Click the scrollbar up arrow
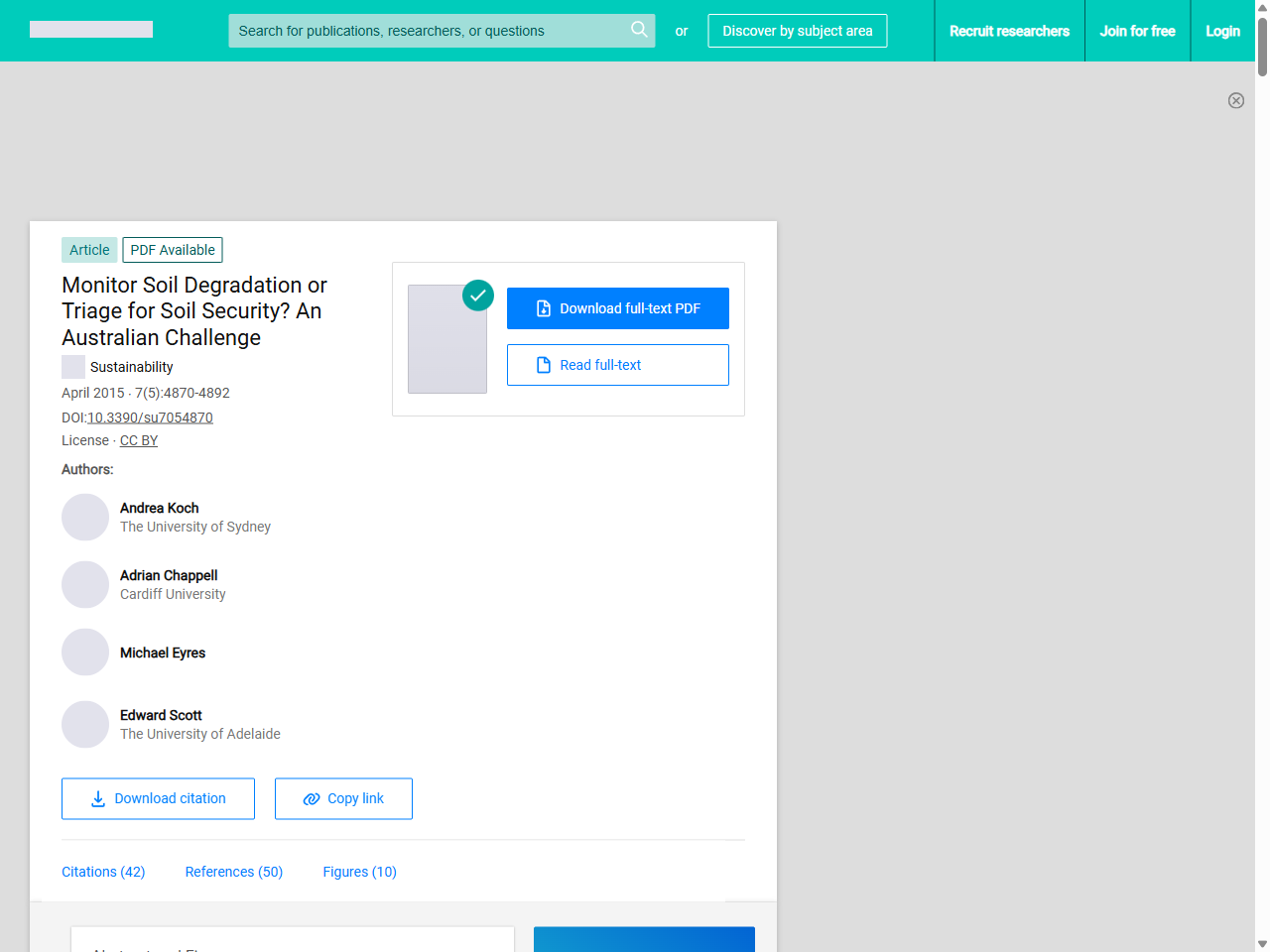This screenshot has width=1270, height=952. click(x=1262, y=6)
